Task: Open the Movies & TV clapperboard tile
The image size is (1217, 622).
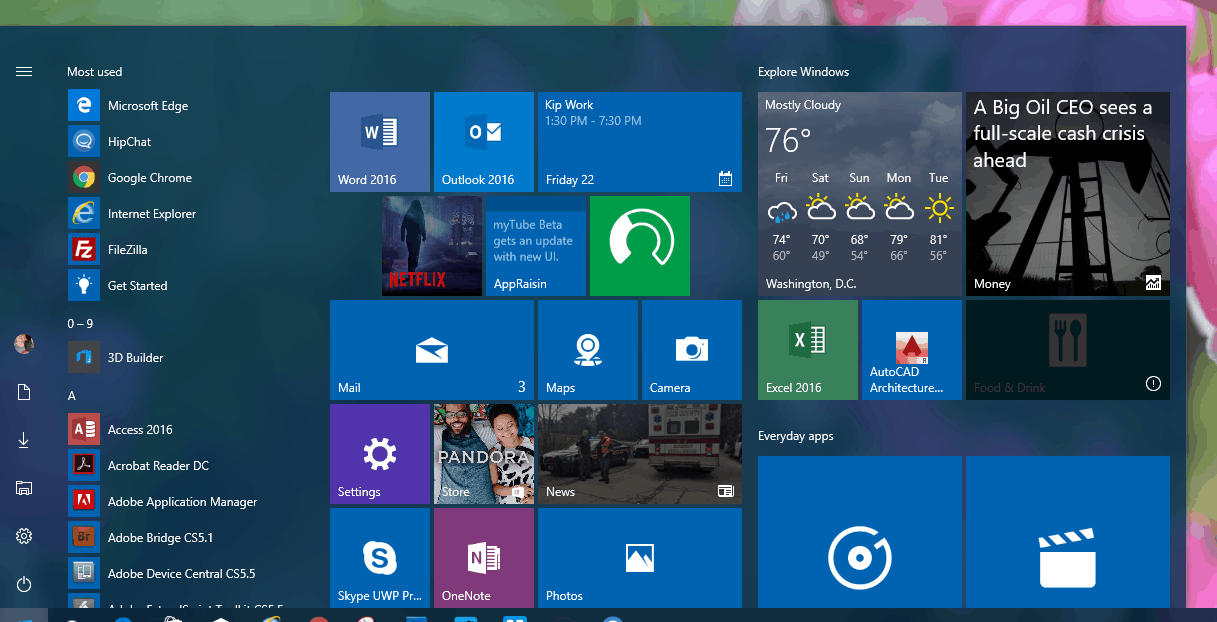Action: click(x=1068, y=532)
